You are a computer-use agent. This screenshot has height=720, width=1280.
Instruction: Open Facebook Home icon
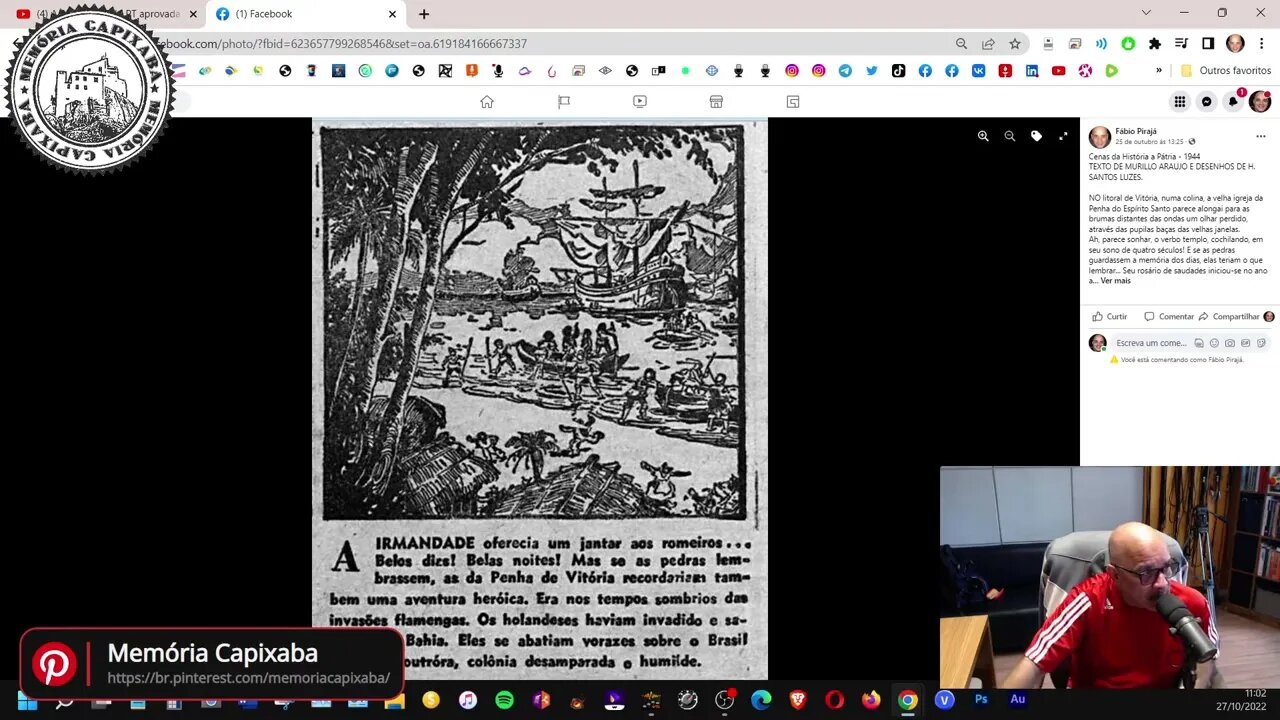click(x=487, y=101)
